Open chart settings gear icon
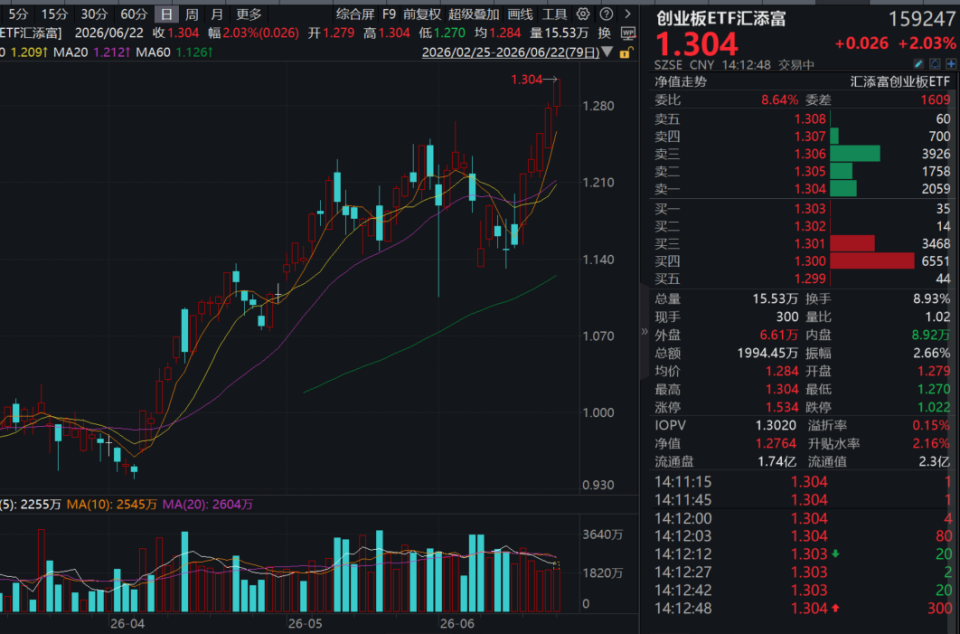Viewport: 960px width, 634px height. tap(583, 14)
